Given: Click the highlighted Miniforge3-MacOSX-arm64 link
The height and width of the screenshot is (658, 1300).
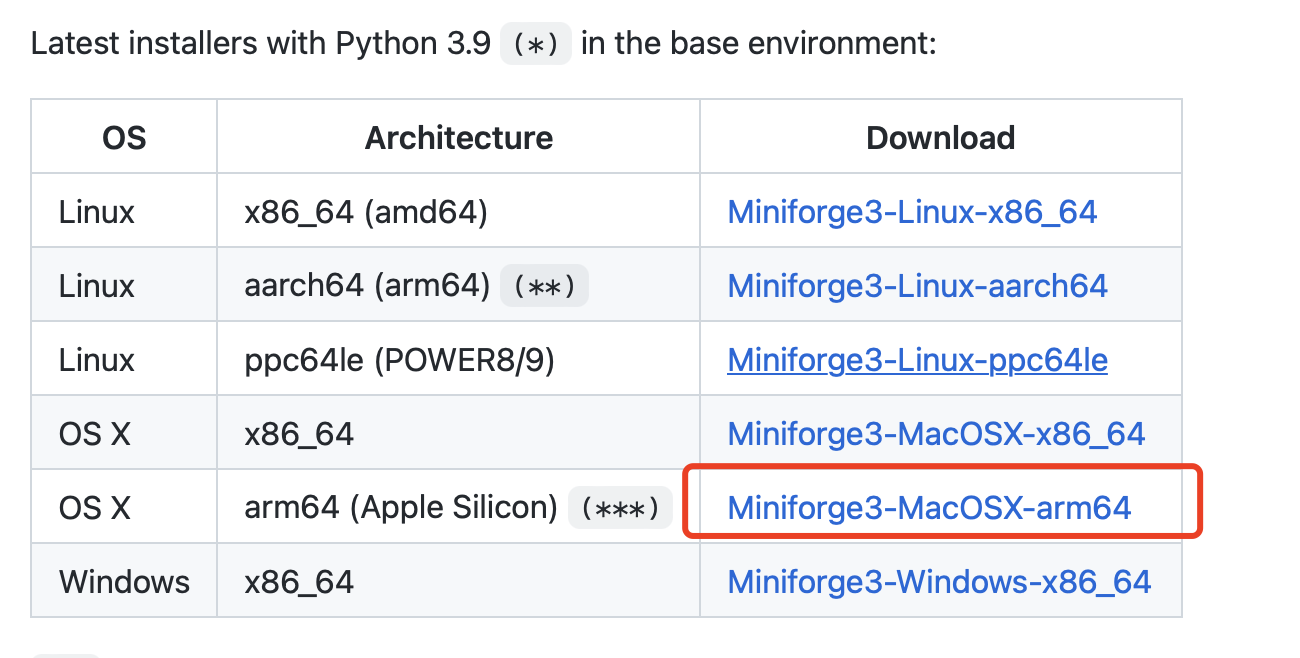Looking at the screenshot, I should click(x=928, y=507).
